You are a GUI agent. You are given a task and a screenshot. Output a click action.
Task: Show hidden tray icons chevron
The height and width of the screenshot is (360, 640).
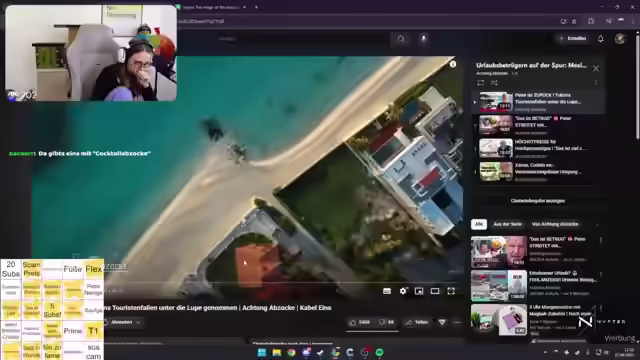point(545,352)
